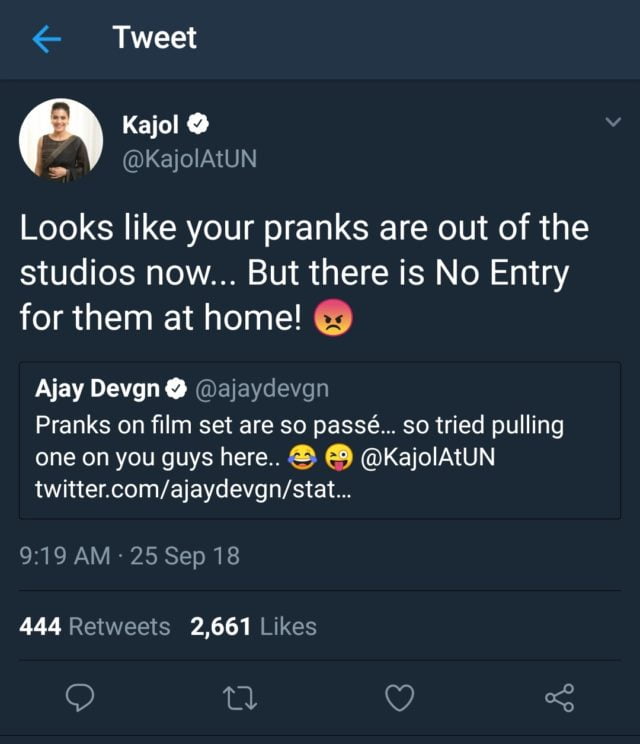Screen dimensions: 640x744
Task: Tap the 9:19 AM · 25 Sep 18 timestamp
Action: (130, 556)
